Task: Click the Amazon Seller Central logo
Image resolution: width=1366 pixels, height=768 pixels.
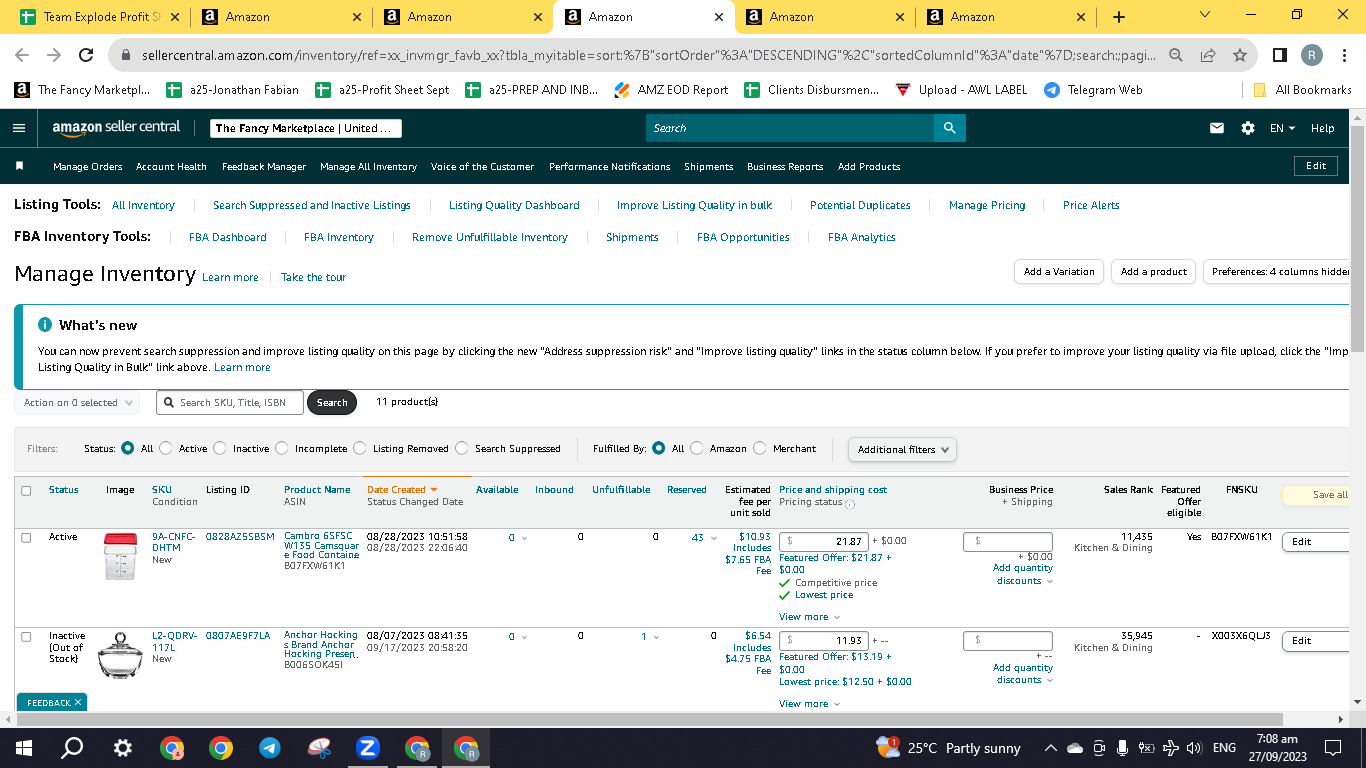Action: pos(117,128)
